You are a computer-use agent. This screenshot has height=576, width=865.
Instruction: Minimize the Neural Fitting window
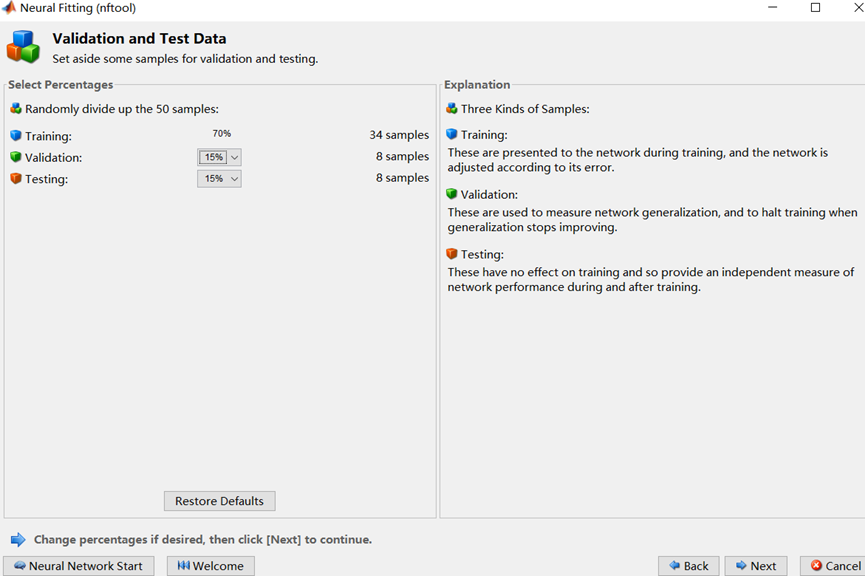coord(772,8)
